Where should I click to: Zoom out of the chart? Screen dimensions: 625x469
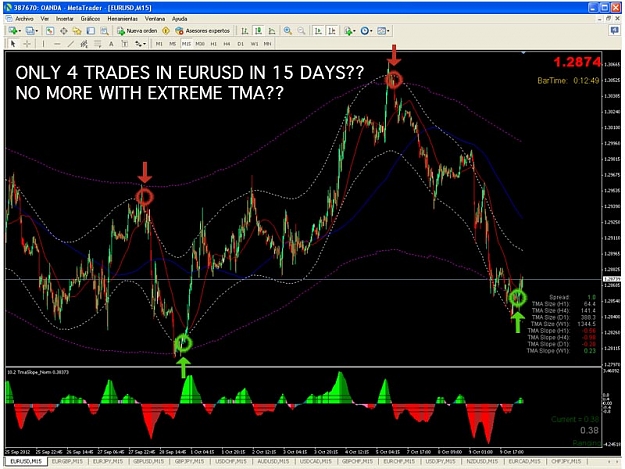(x=301, y=31)
